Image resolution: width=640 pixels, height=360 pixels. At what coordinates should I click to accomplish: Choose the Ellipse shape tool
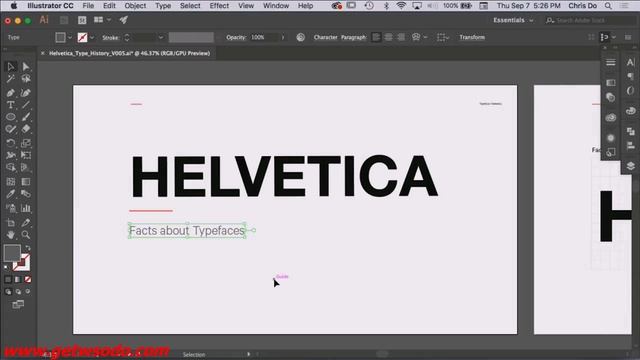pos(11,117)
